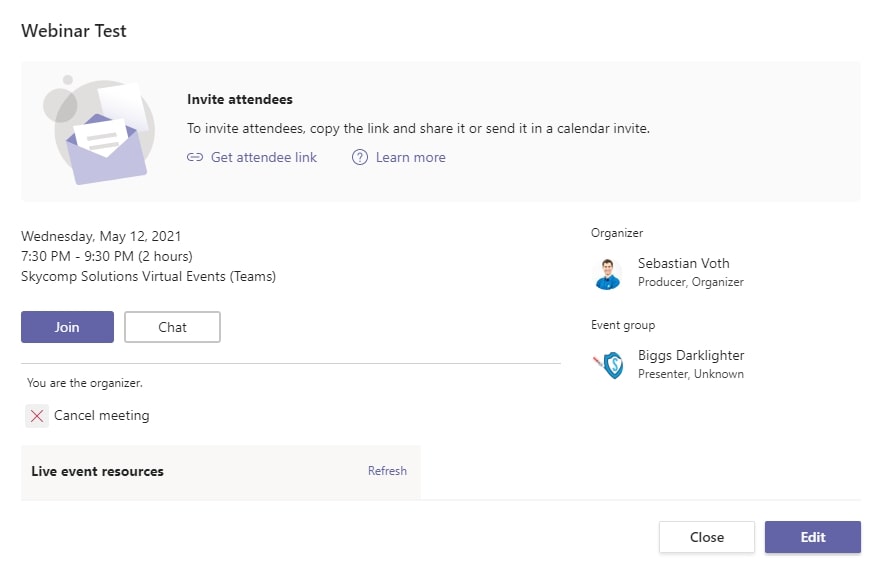Close the webinar details view
This screenshot has width=890, height=577.
coord(706,537)
